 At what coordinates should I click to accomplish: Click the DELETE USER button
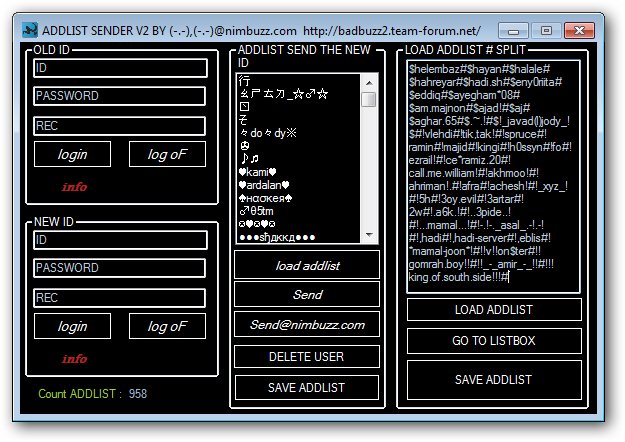pos(307,356)
